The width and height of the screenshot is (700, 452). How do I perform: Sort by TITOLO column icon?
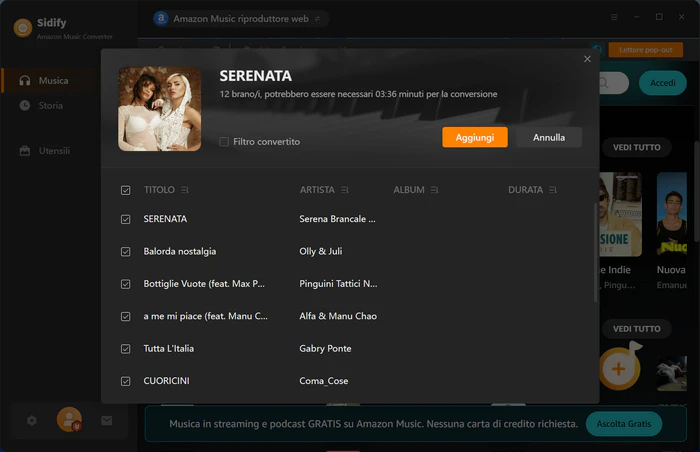pos(185,190)
